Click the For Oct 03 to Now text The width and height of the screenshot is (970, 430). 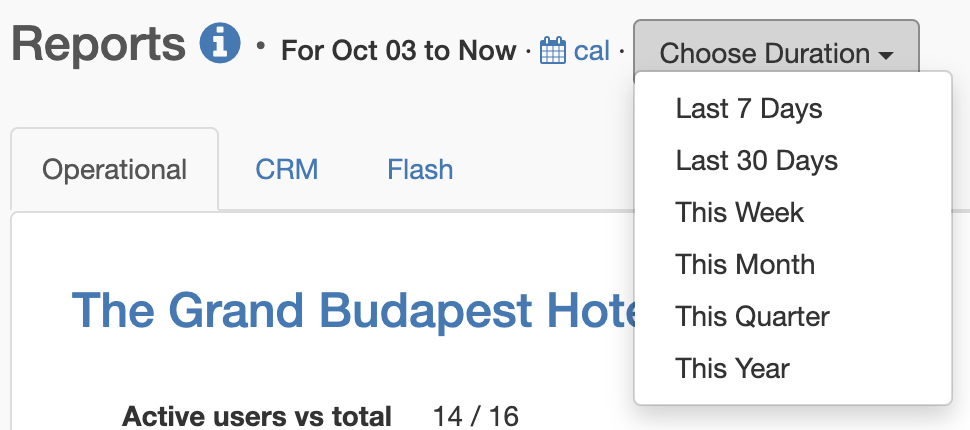click(398, 51)
